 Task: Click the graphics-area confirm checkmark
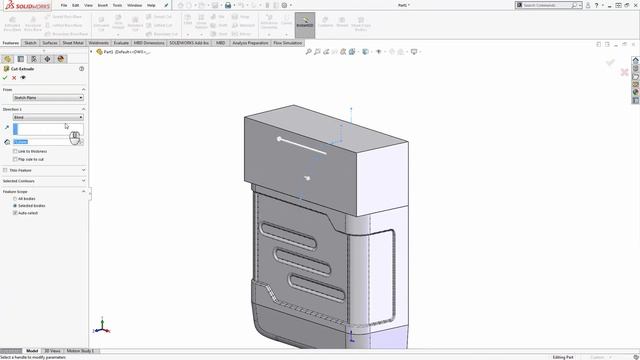610,62
